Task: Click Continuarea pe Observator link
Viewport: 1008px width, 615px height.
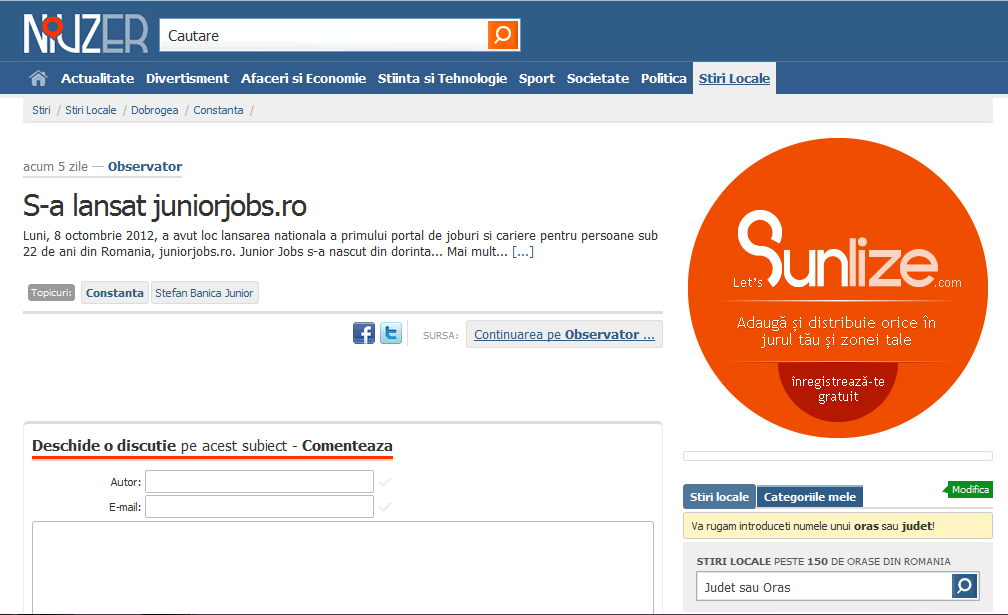Action: tap(564, 334)
